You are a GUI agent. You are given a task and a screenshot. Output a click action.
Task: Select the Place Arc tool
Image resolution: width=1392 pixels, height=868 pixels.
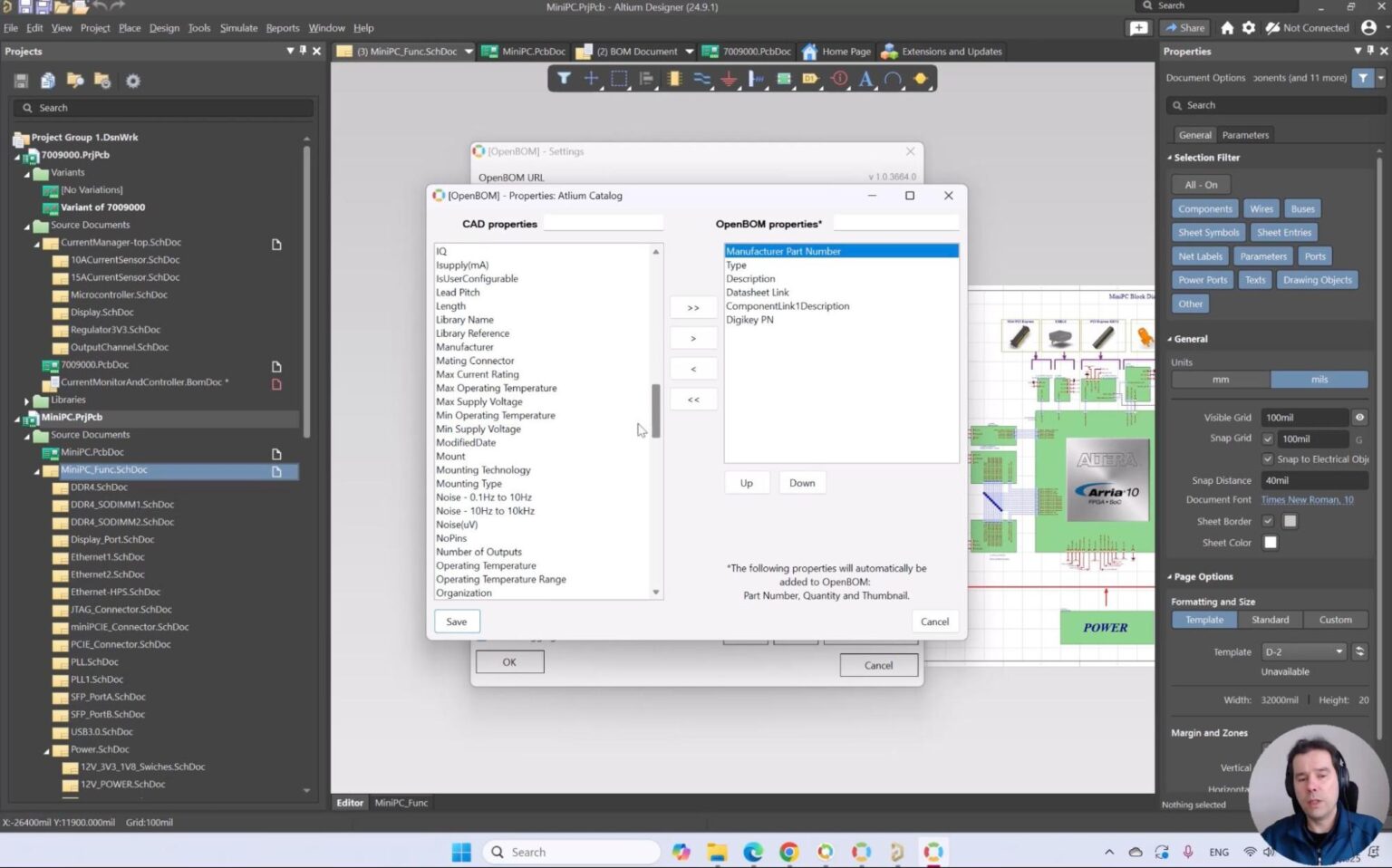click(x=892, y=79)
